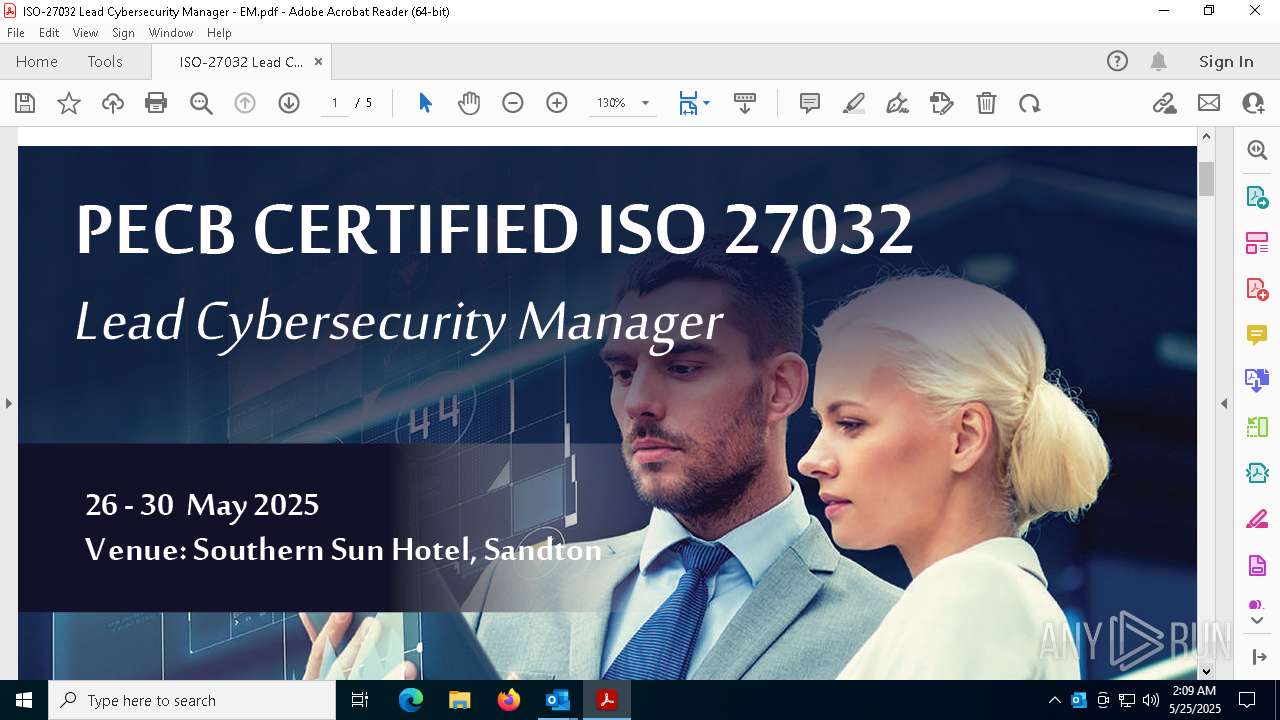Upload the file to the cloud
The width and height of the screenshot is (1280, 720).
click(113, 103)
